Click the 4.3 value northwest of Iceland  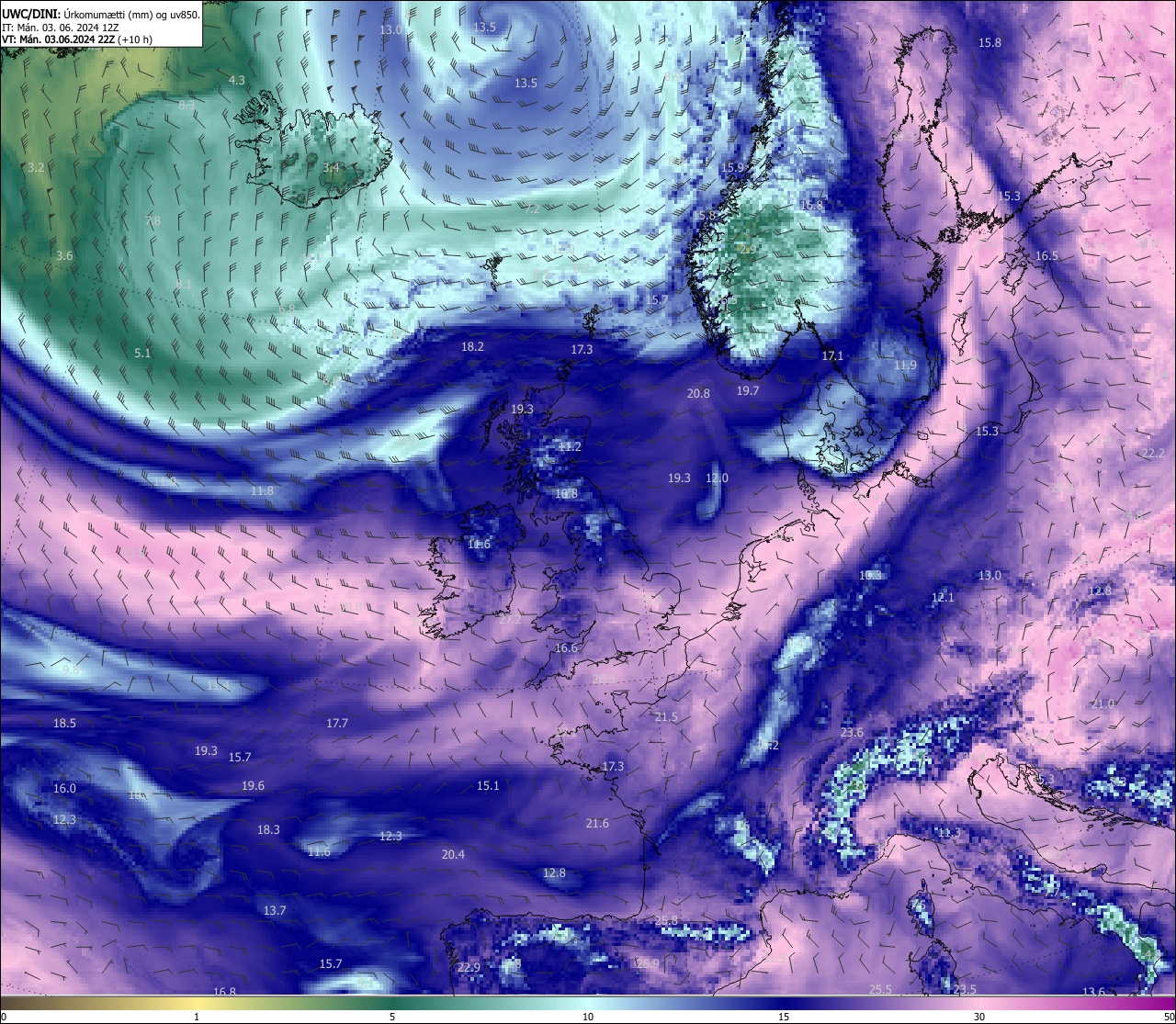236,81
